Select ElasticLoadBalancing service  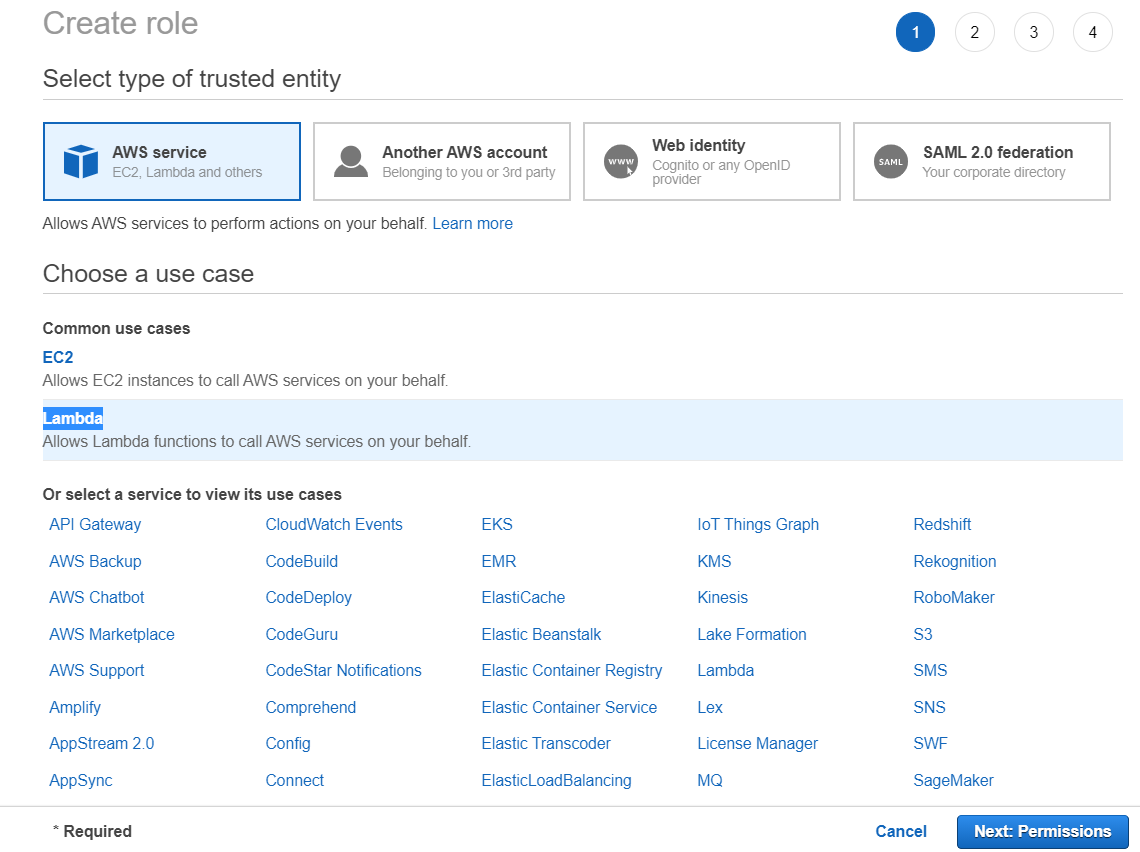pos(556,781)
